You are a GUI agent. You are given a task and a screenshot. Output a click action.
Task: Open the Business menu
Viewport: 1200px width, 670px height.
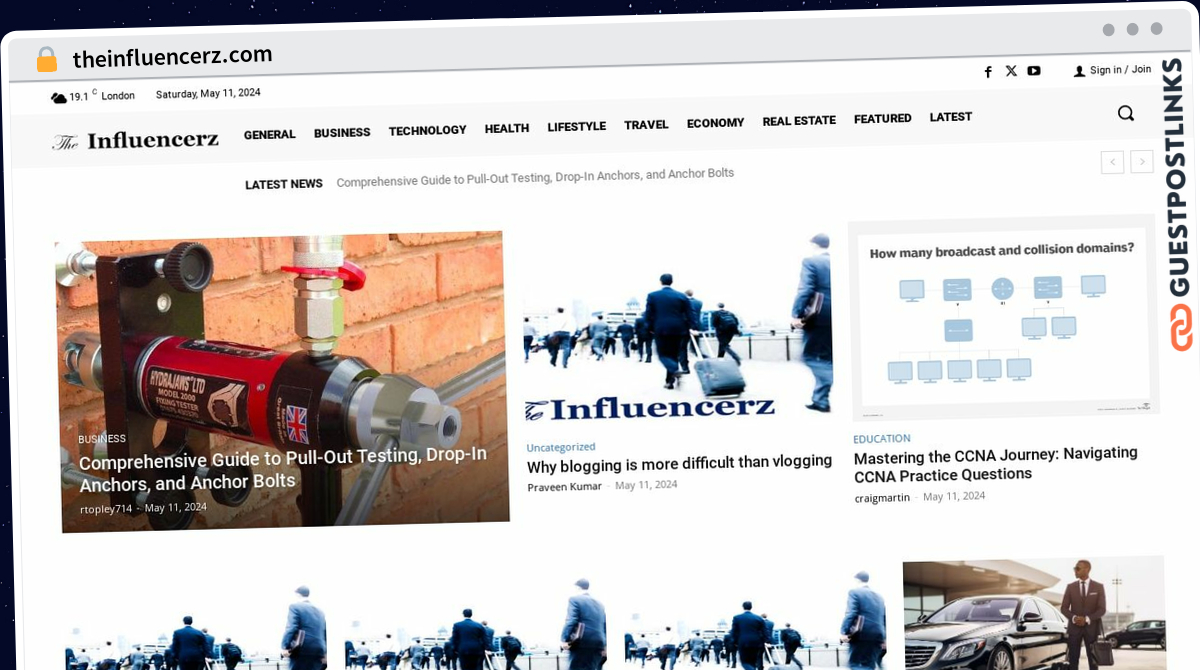342,132
